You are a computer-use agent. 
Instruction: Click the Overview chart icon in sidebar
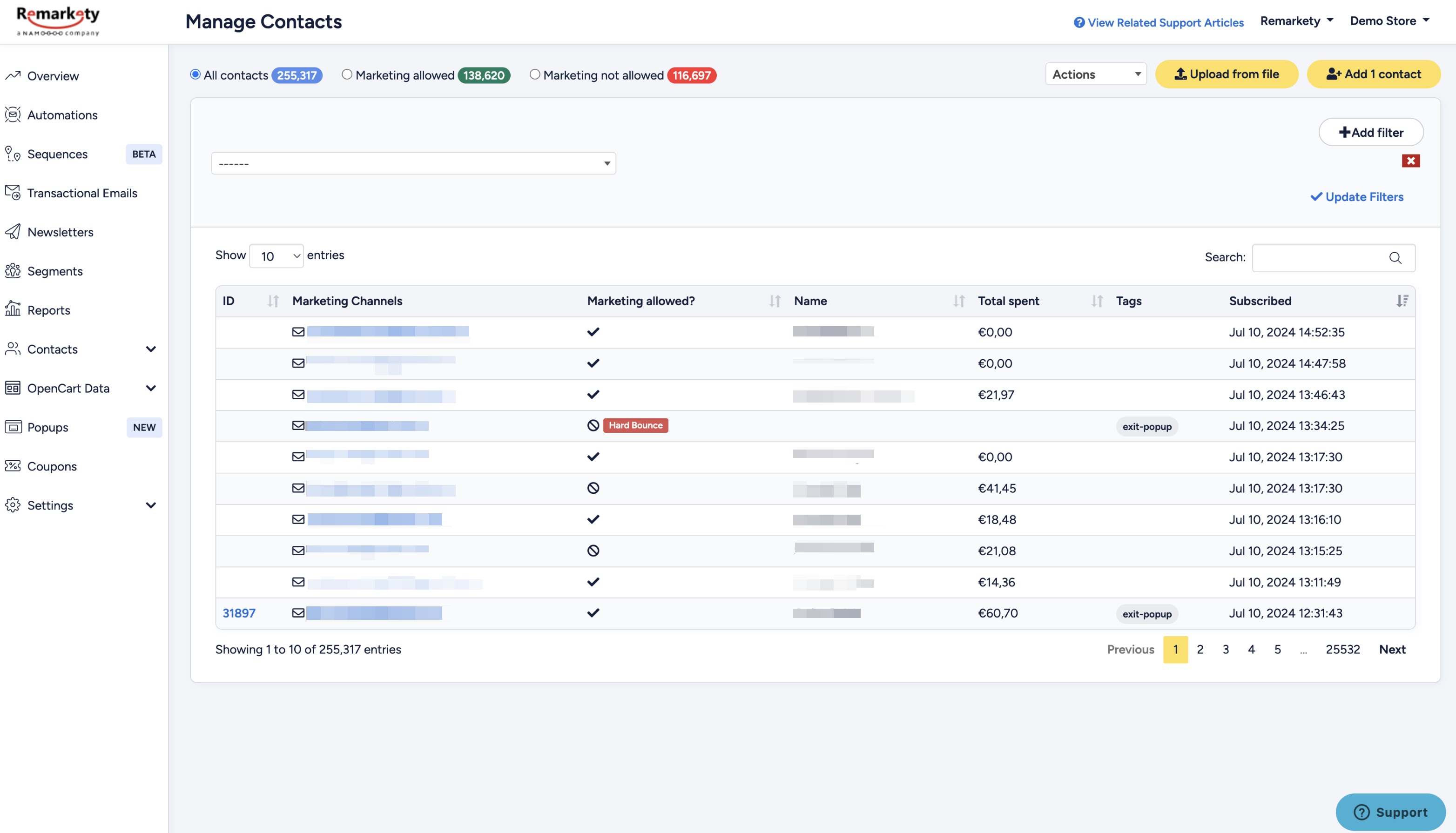(13, 75)
